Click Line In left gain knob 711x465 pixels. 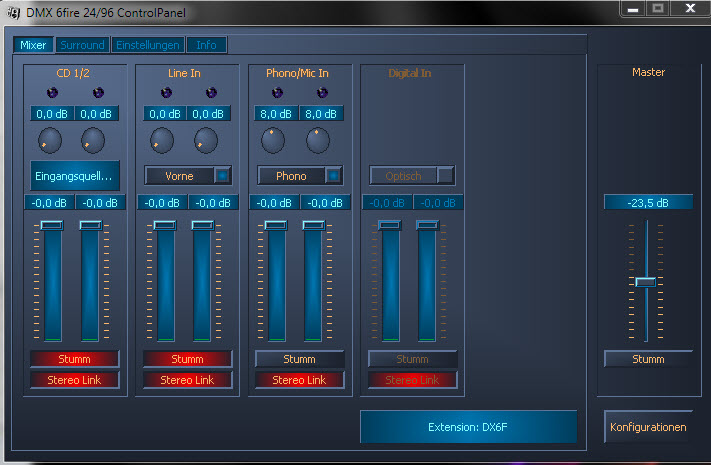coord(162,140)
